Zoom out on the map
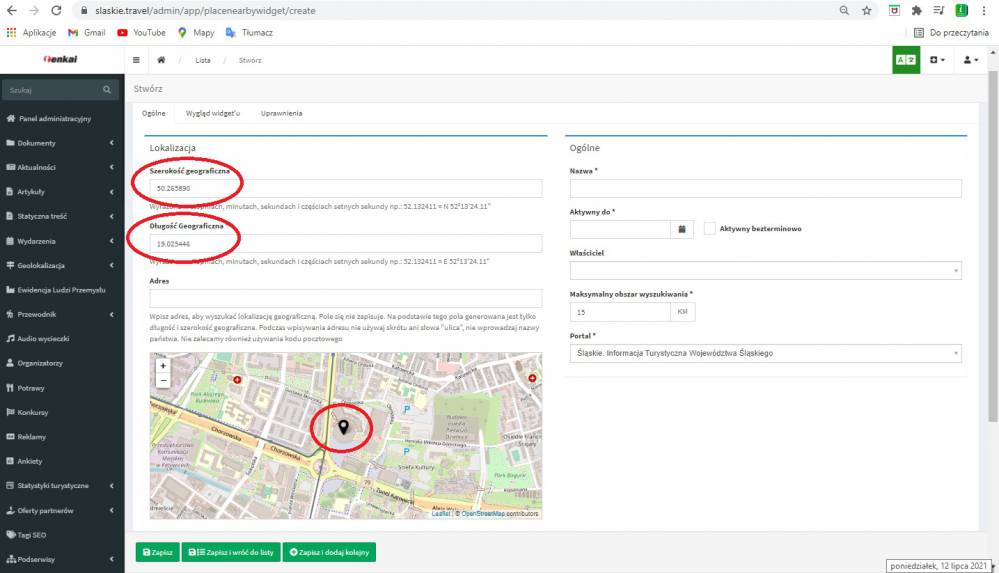 (x=163, y=381)
